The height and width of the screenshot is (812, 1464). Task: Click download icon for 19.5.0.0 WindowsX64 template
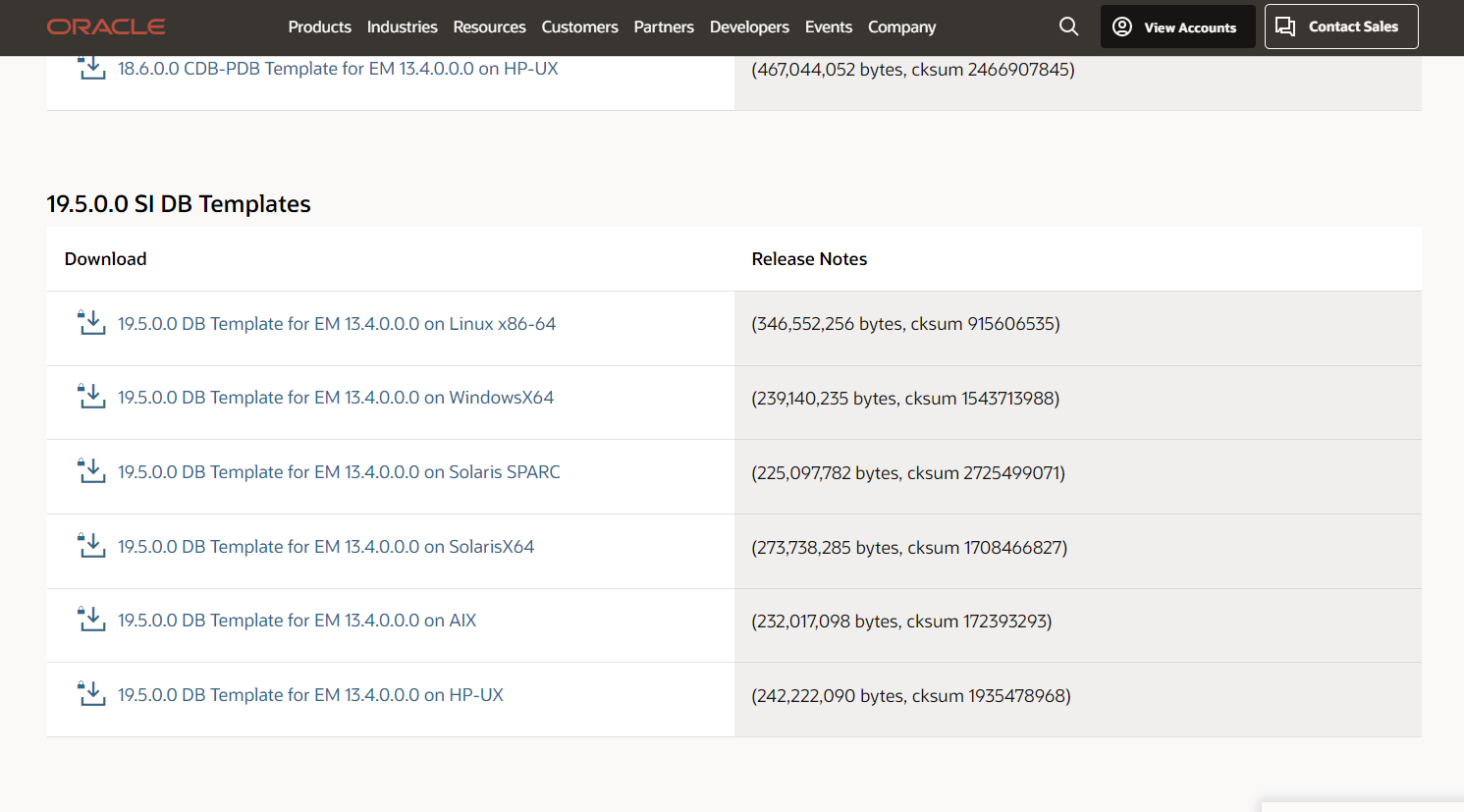pyautogui.click(x=91, y=397)
